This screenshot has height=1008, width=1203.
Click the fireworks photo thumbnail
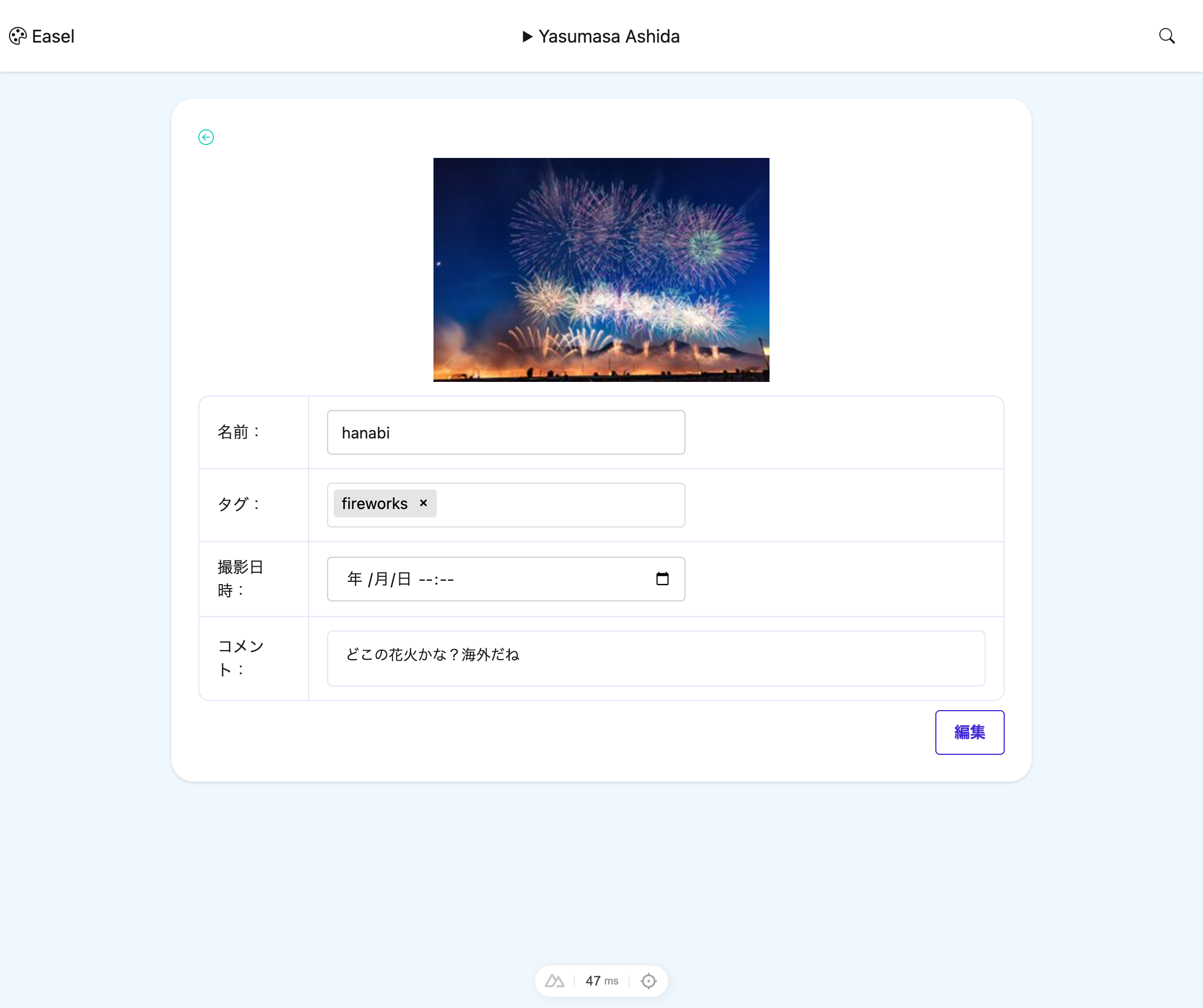pos(601,270)
